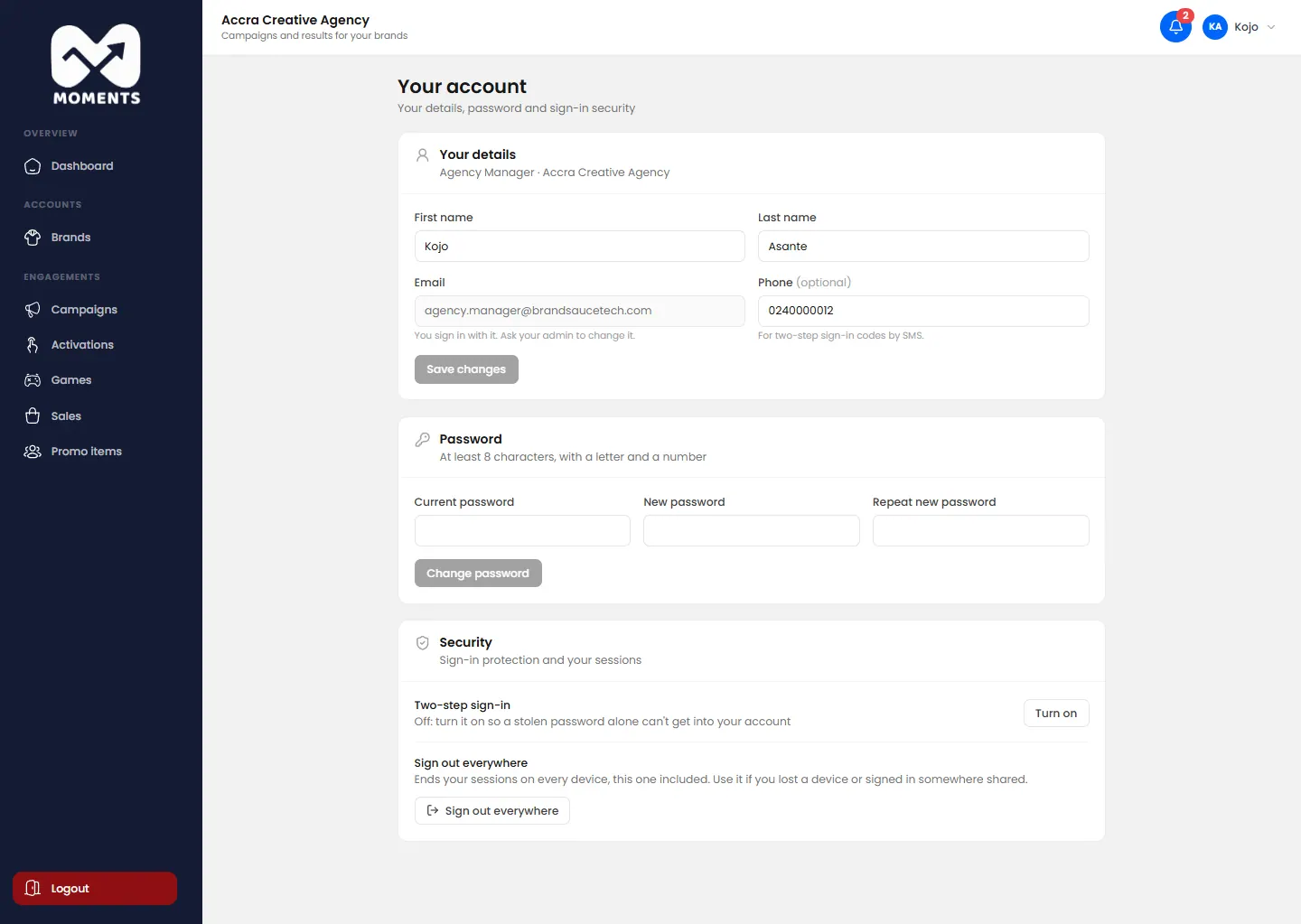This screenshot has width=1301, height=924.
Task: Click the Logout door icon
Action: 33,888
